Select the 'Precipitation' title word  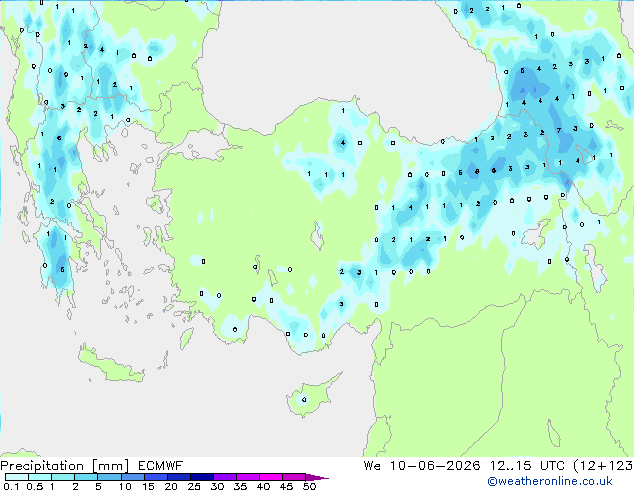click(x=42, y=466)
